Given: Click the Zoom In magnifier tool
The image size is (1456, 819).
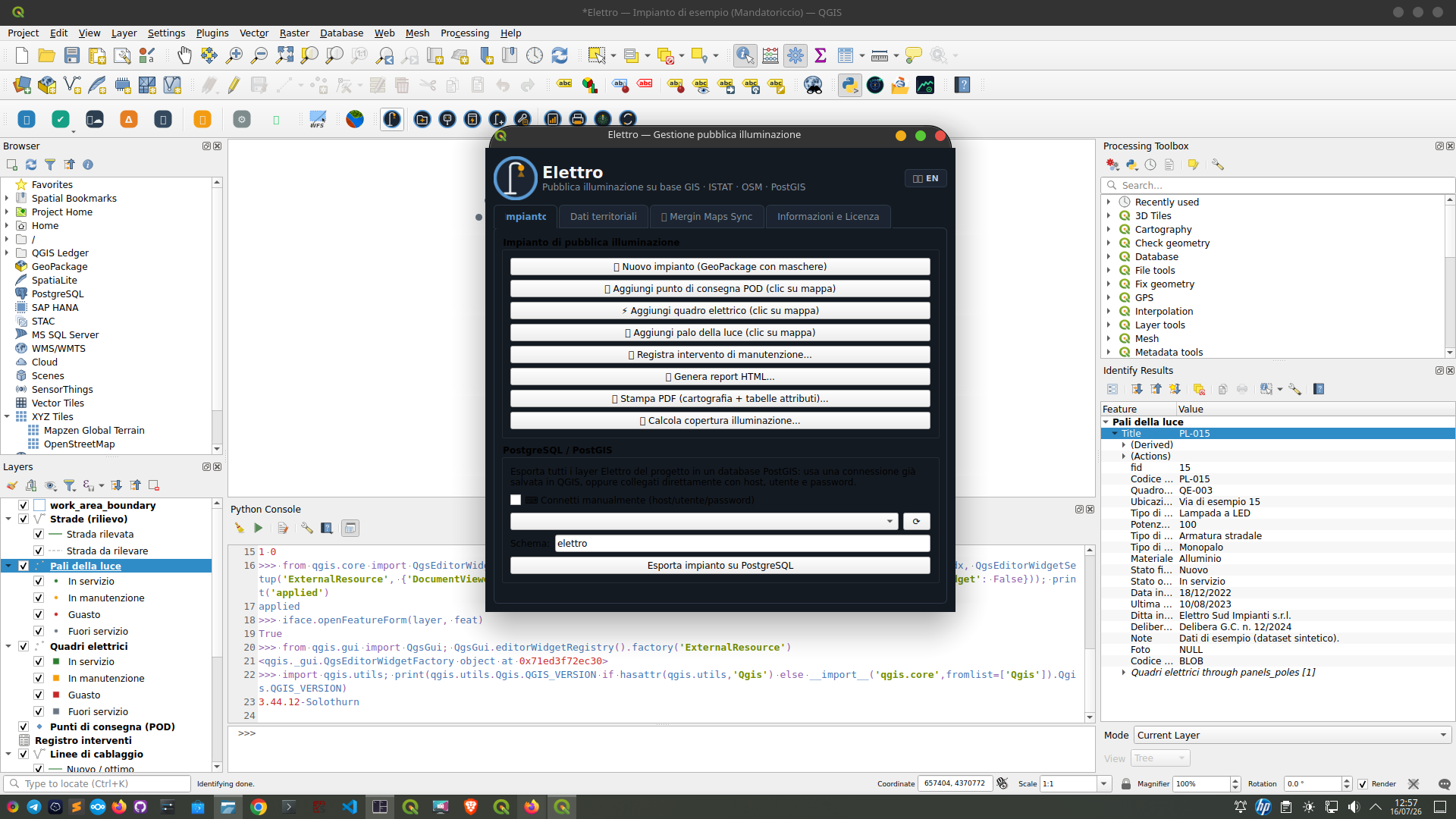Looking at the screenshot, I should 234,55.
